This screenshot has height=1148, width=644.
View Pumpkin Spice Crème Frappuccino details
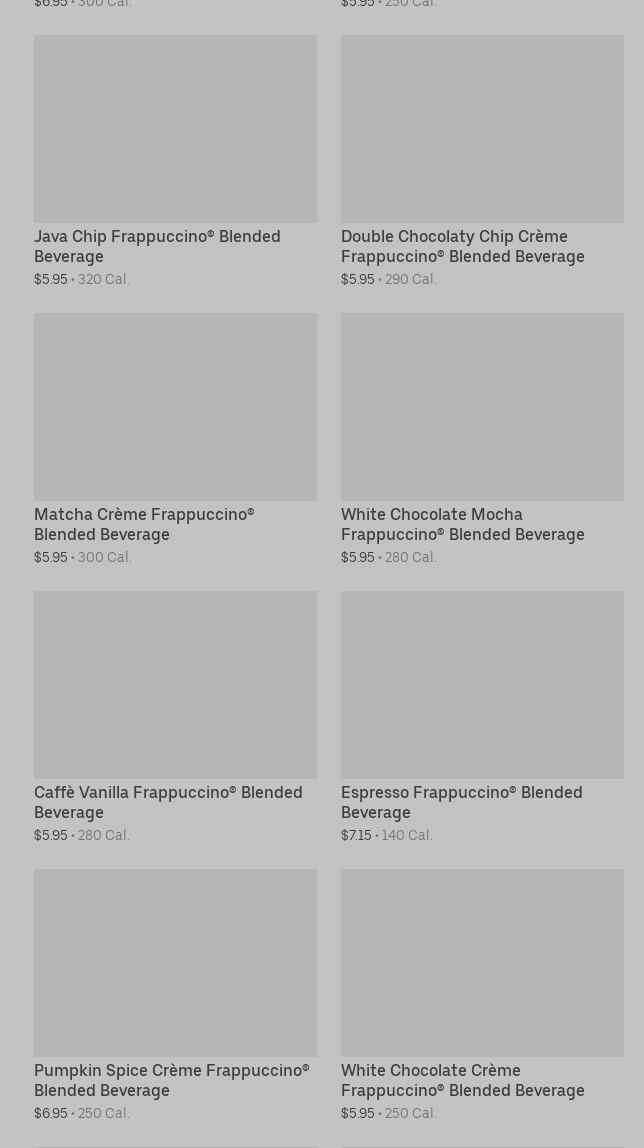point(171,1080)
